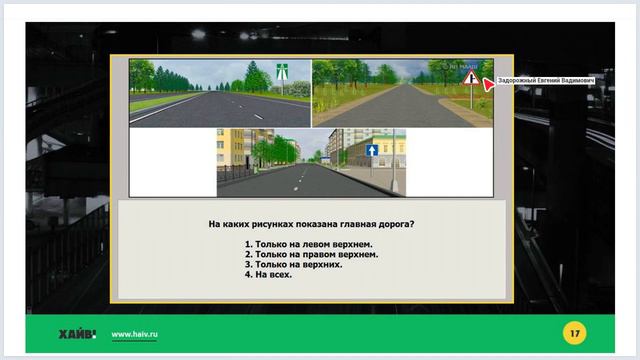
Task: Click the question text 'На каких рисунках показана главная дорога?'
Action: (x=311, y=224)
